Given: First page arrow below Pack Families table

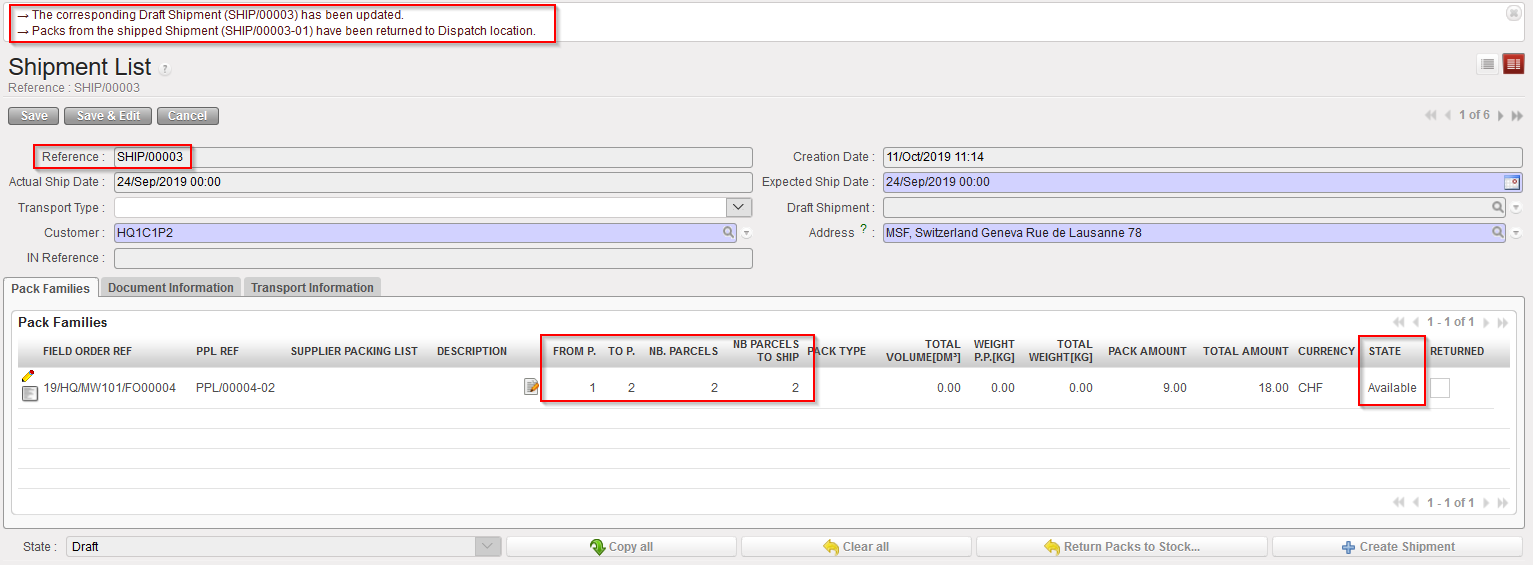Looking at the screenshot, I should pos(1398,503).
